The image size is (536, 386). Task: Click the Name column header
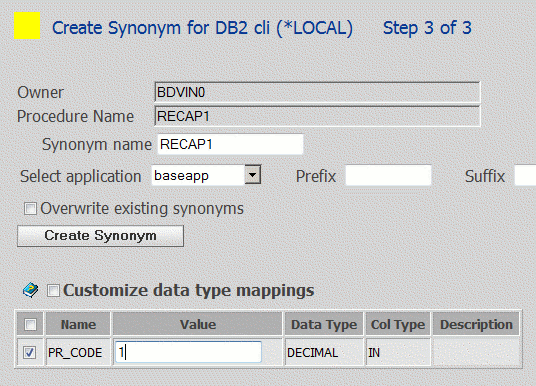click(x=78, y=324)
